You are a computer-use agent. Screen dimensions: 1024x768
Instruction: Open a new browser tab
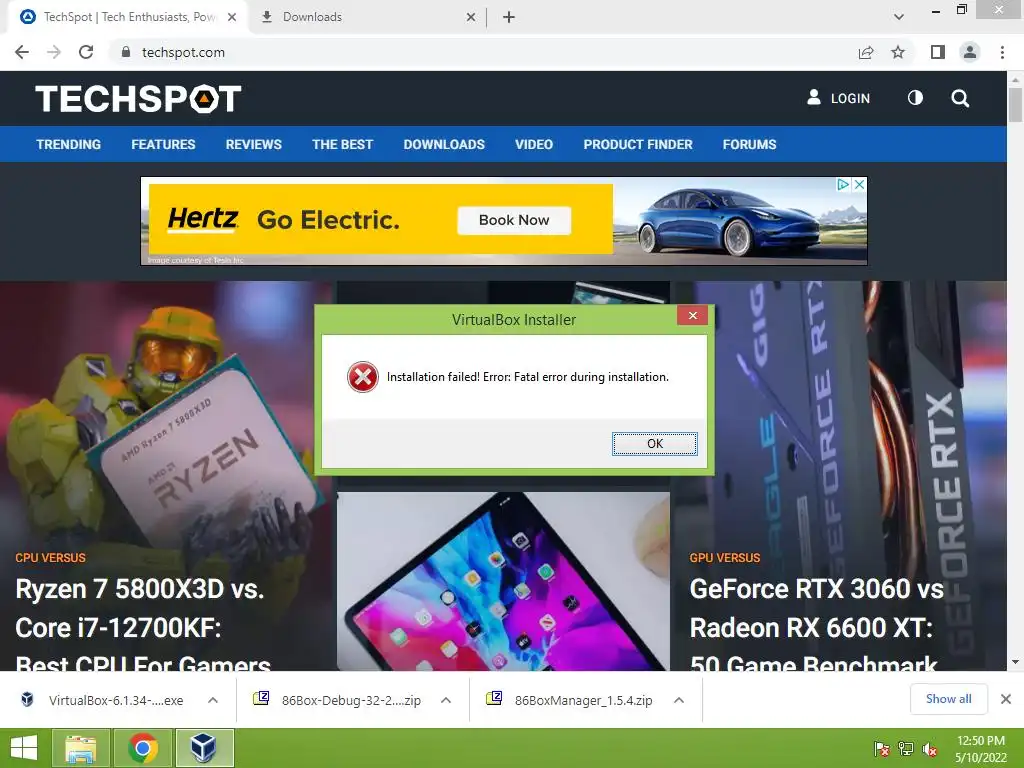[x=509, y=17]
